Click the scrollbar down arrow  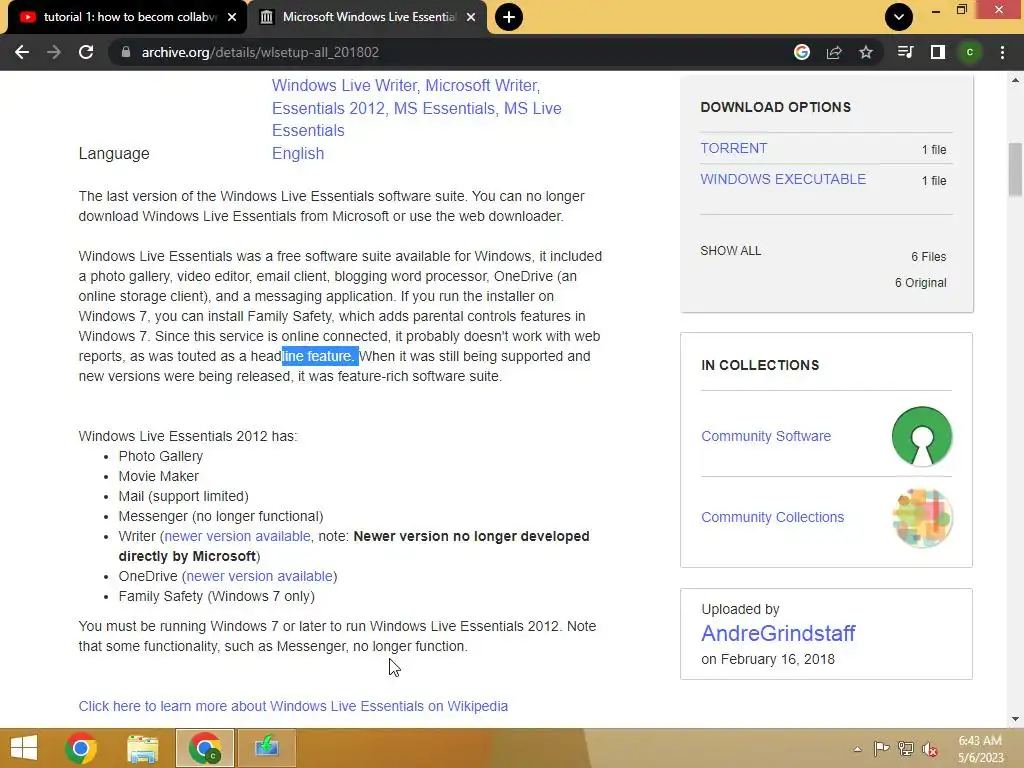pyautogui.click(x=1015, y=720)
